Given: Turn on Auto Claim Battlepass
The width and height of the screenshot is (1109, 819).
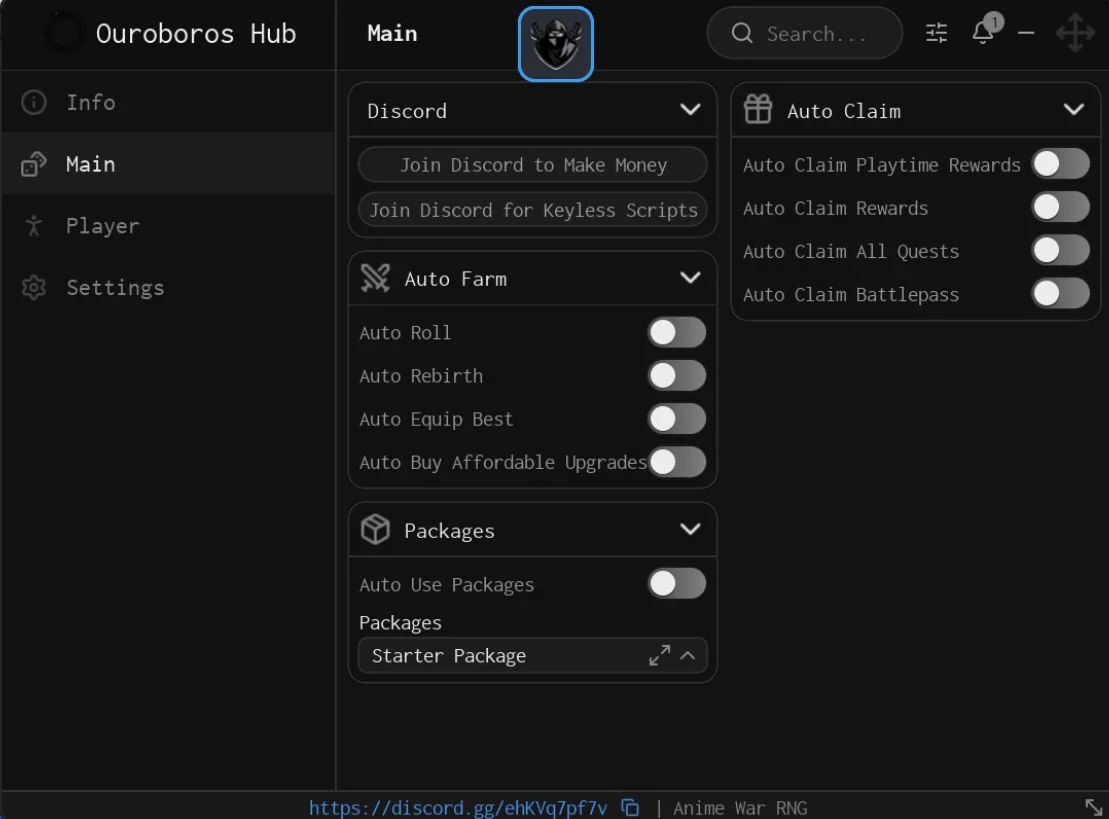Looking at the screenshot, I should 1060,294.
